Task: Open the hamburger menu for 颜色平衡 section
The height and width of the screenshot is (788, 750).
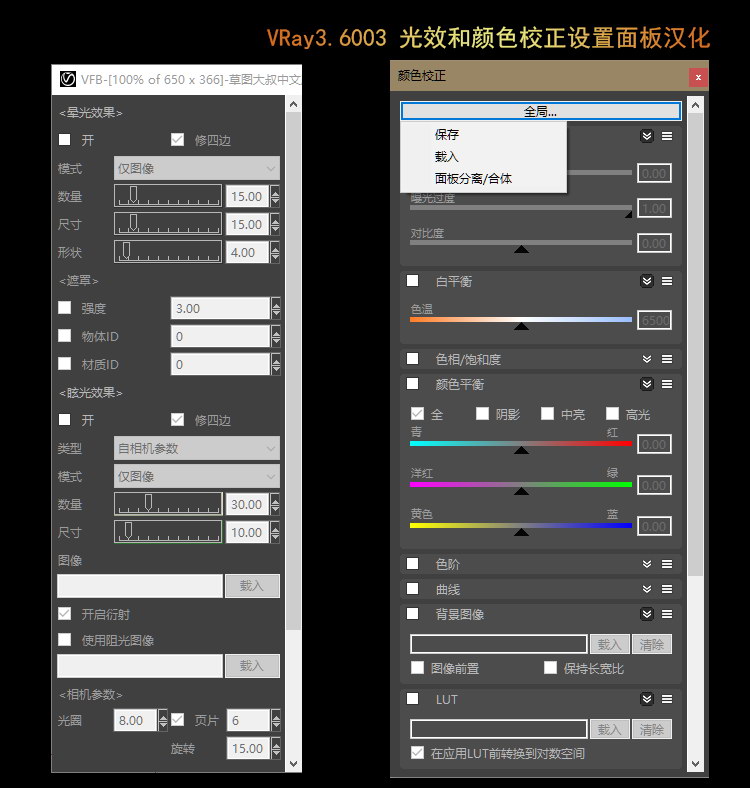Action: click(667, 384)
